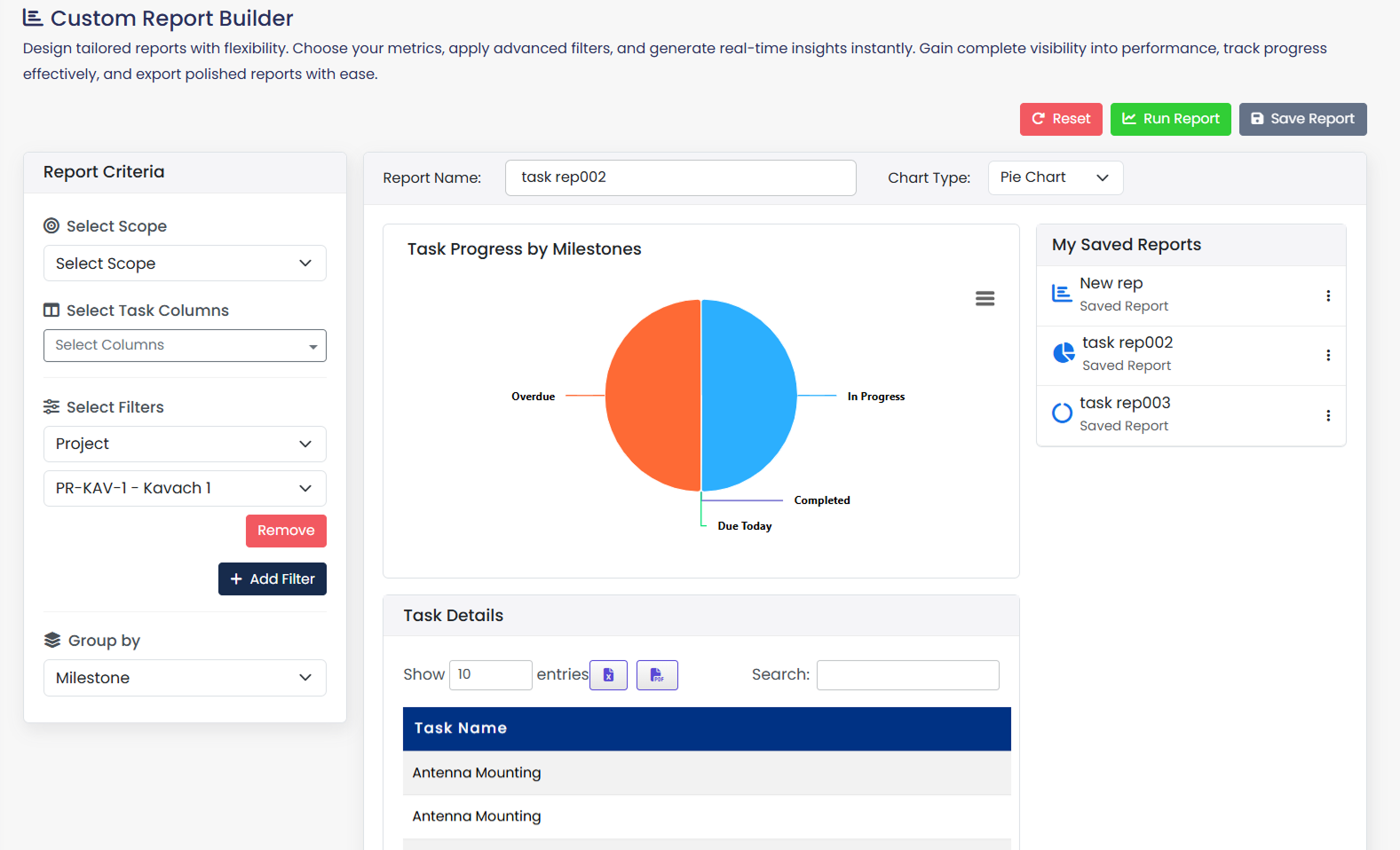Click the pie icon beside task rep002
The width and height of the screenshot is (1400, 850).
[1064, 353]
